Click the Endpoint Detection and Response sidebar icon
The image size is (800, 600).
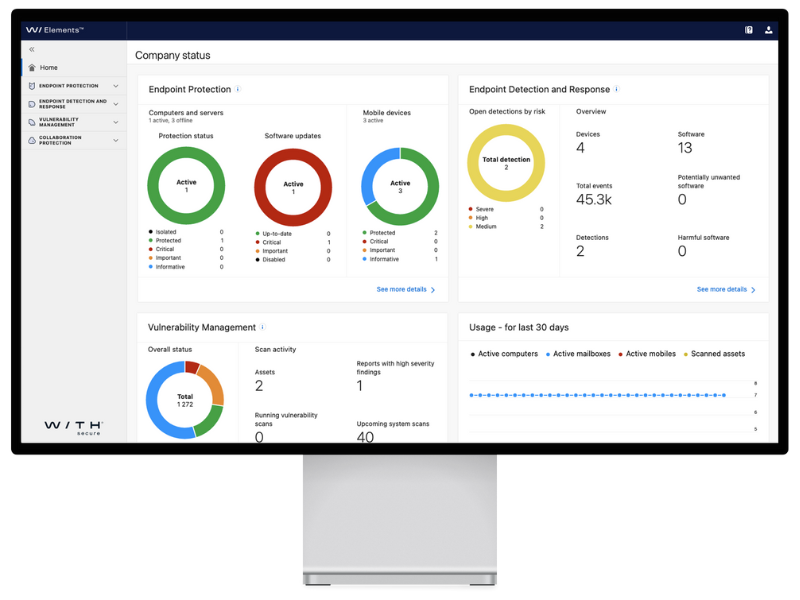click(x=32, y=103)
